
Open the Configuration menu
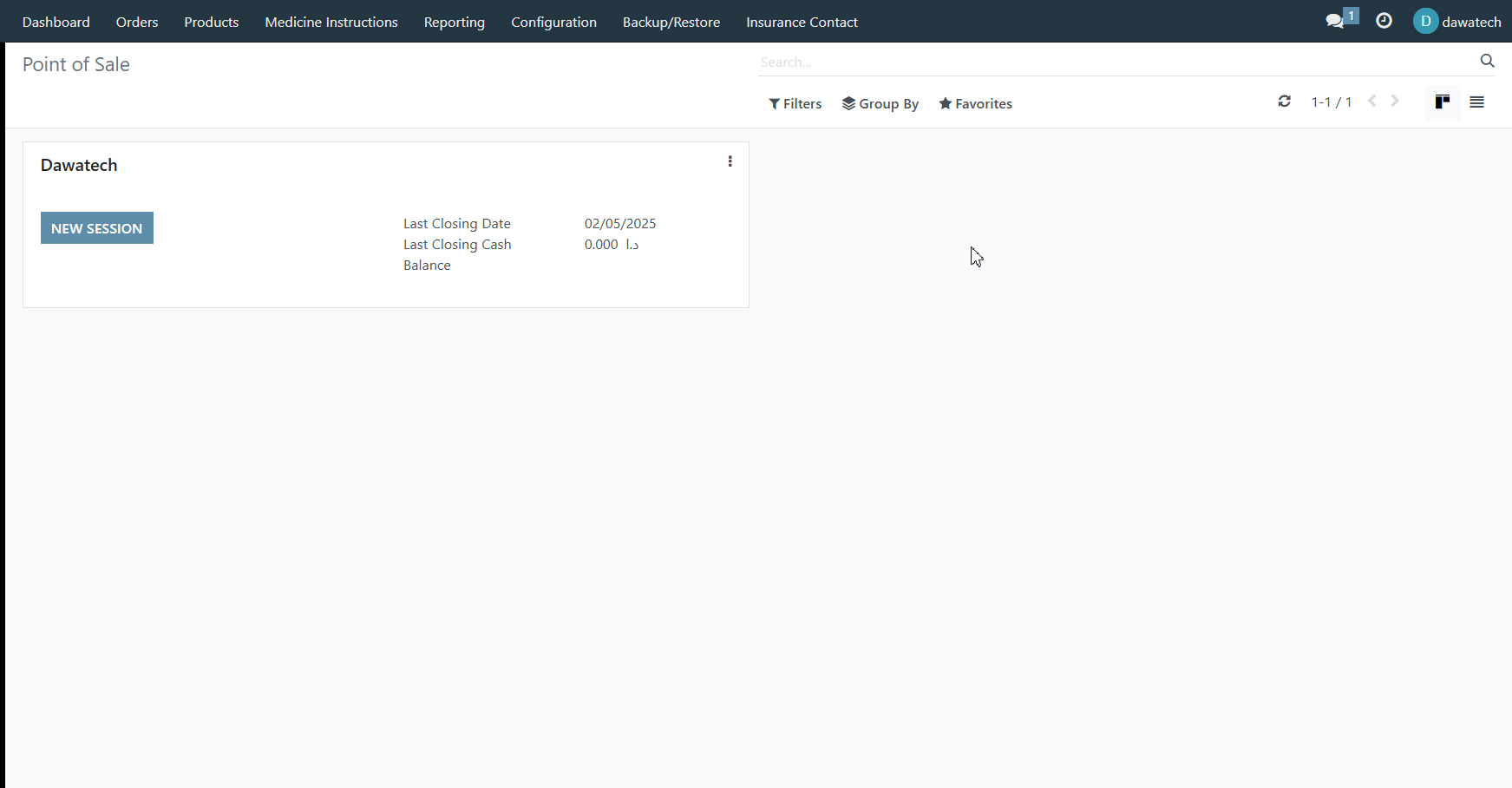click(x=554, y=22)
